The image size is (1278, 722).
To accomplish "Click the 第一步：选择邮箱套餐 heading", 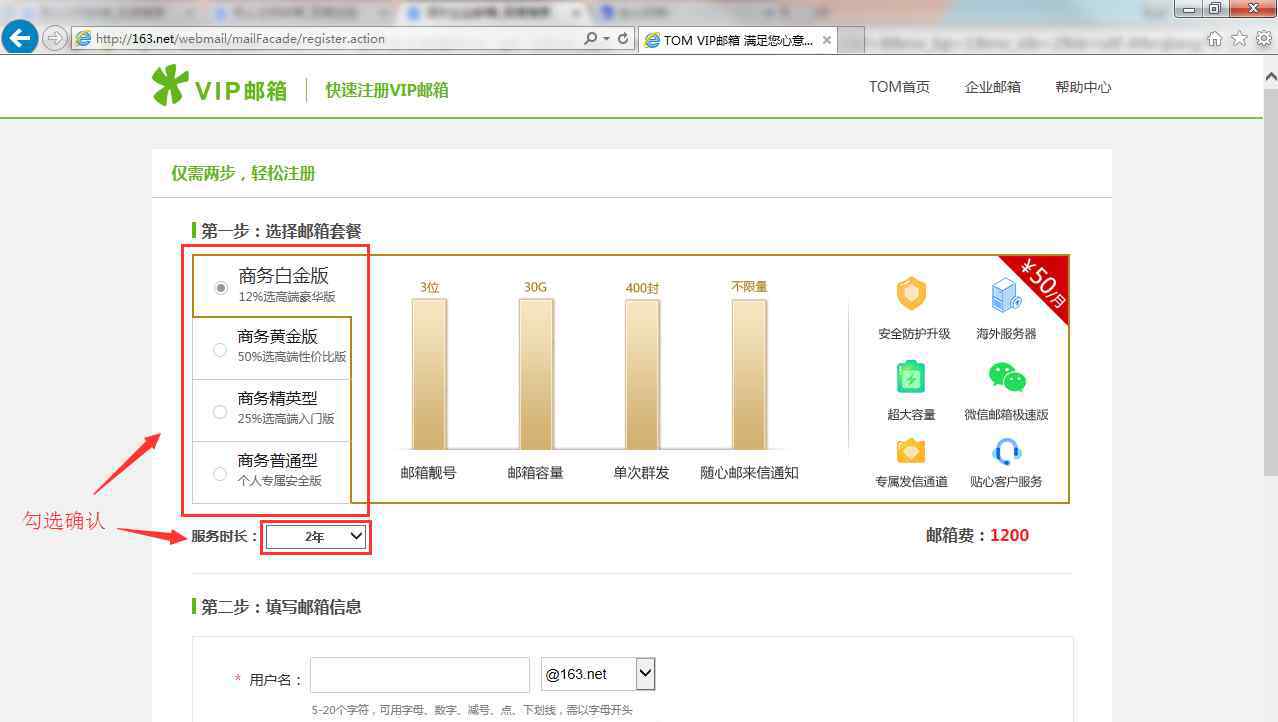I will coord(281,231).
